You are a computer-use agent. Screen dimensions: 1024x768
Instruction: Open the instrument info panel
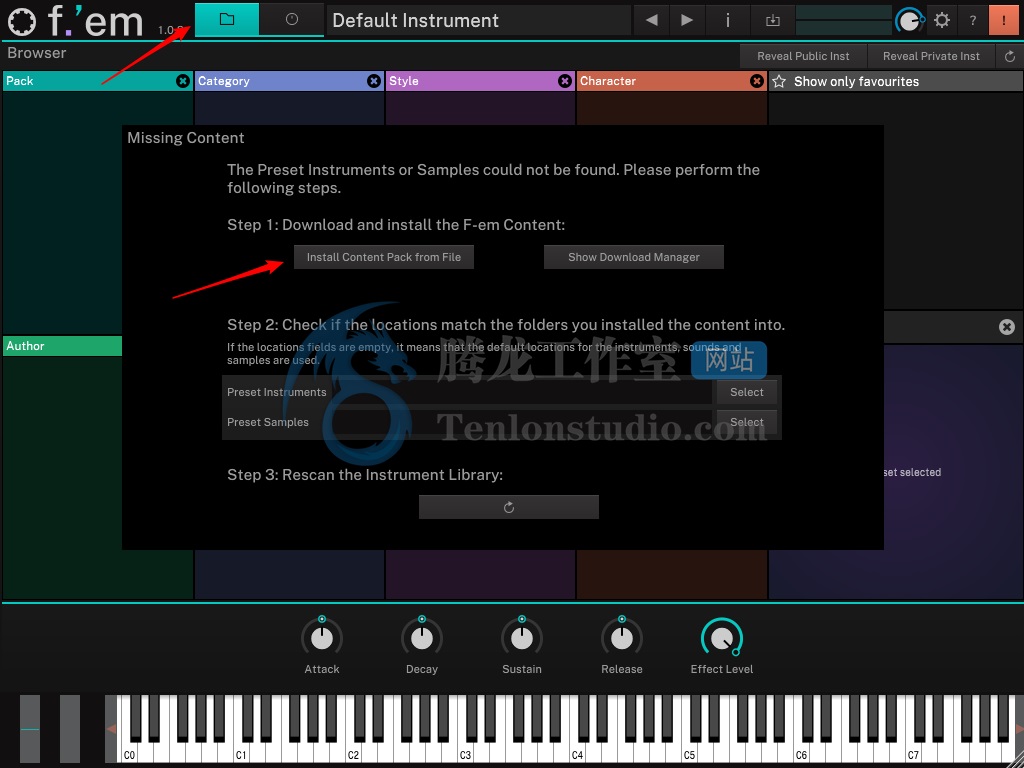[727, 20]
